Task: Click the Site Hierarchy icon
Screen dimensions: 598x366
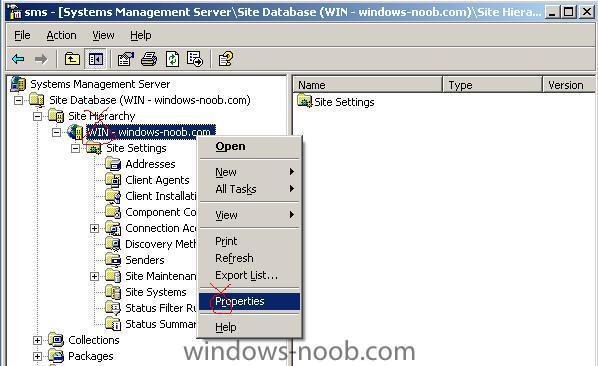Action: [x=56, y=116]
